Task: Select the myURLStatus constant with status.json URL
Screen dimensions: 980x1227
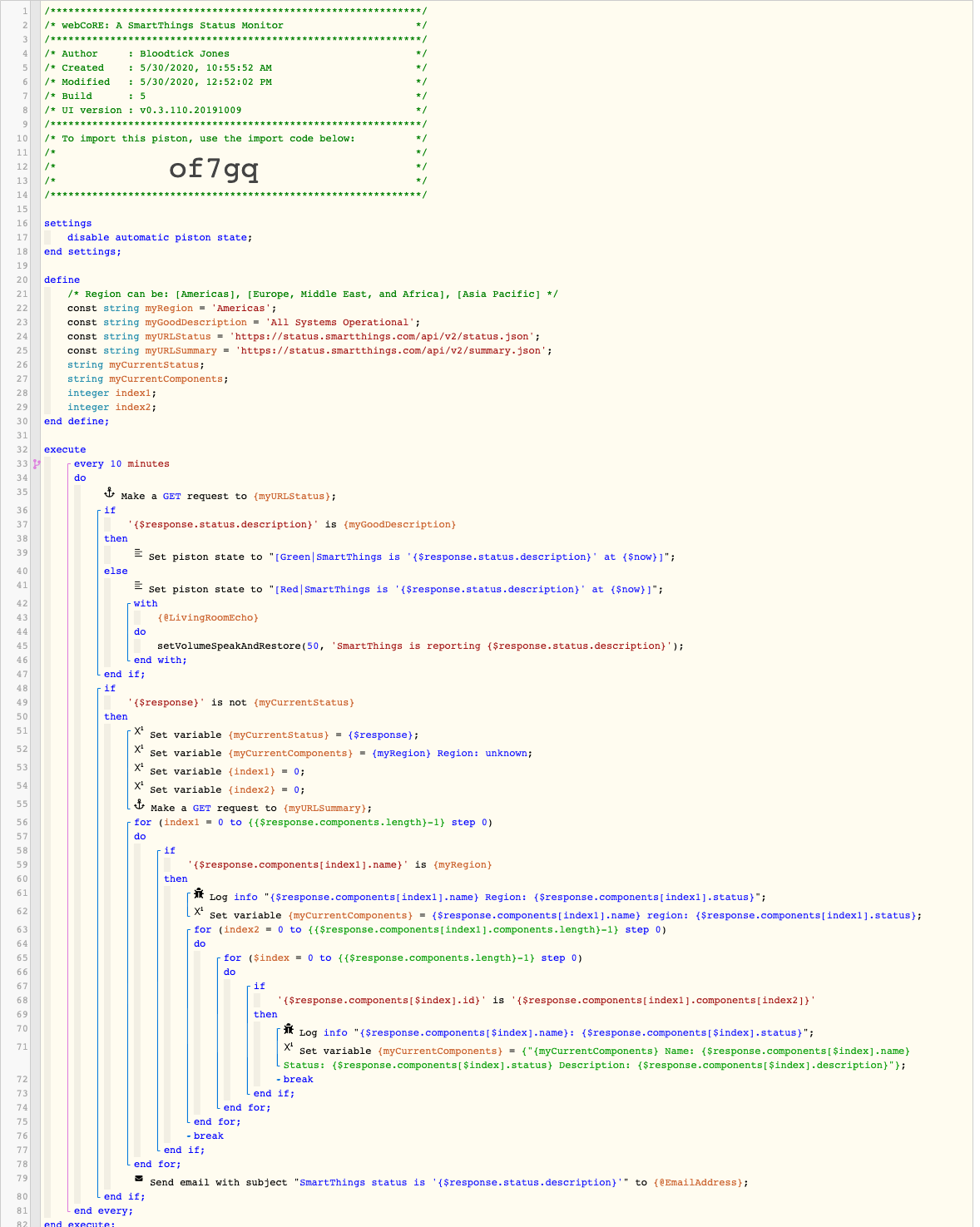Action: point(304,337)
